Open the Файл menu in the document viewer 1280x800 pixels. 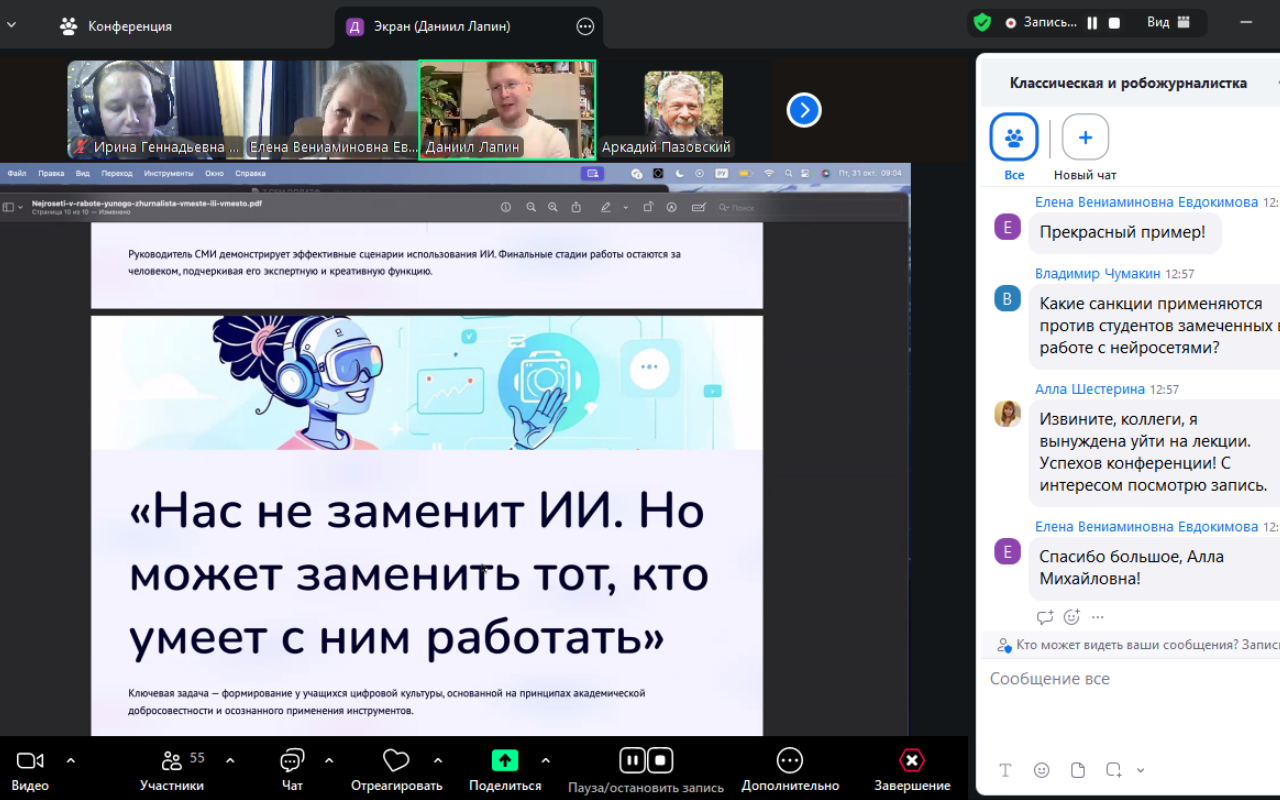[15, 172]
